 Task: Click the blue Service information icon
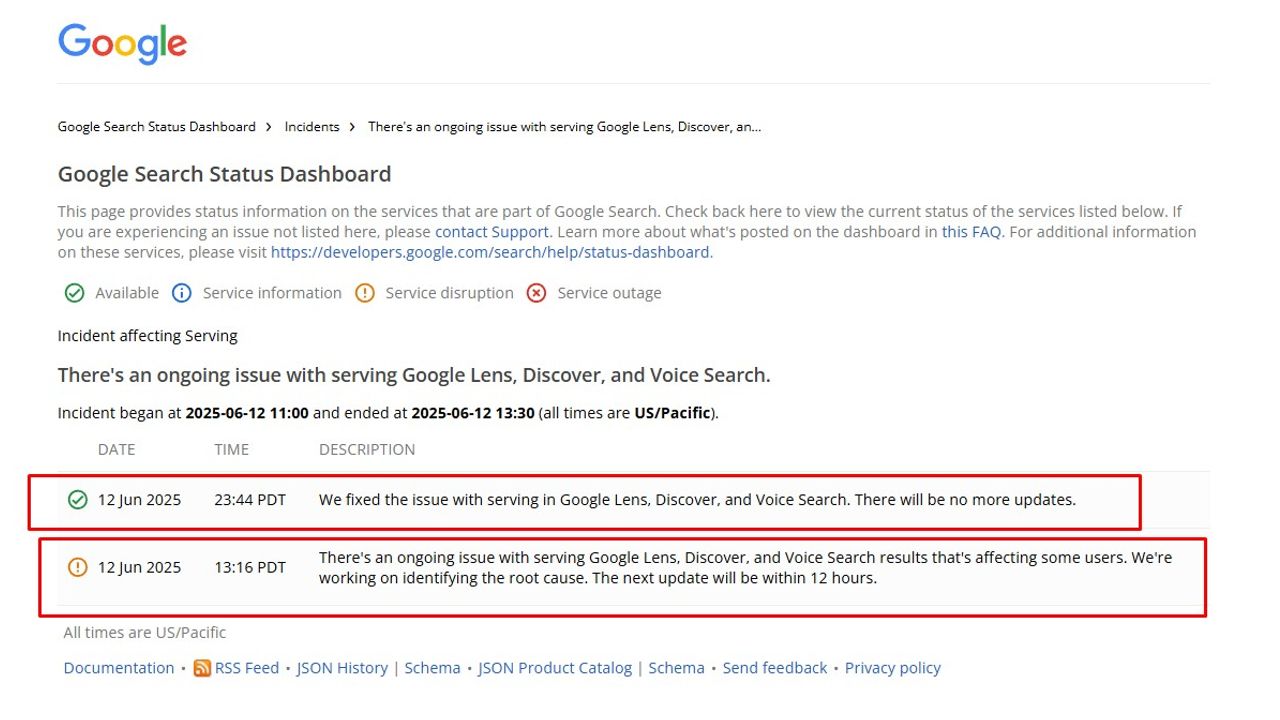click(x=181, y=293)
